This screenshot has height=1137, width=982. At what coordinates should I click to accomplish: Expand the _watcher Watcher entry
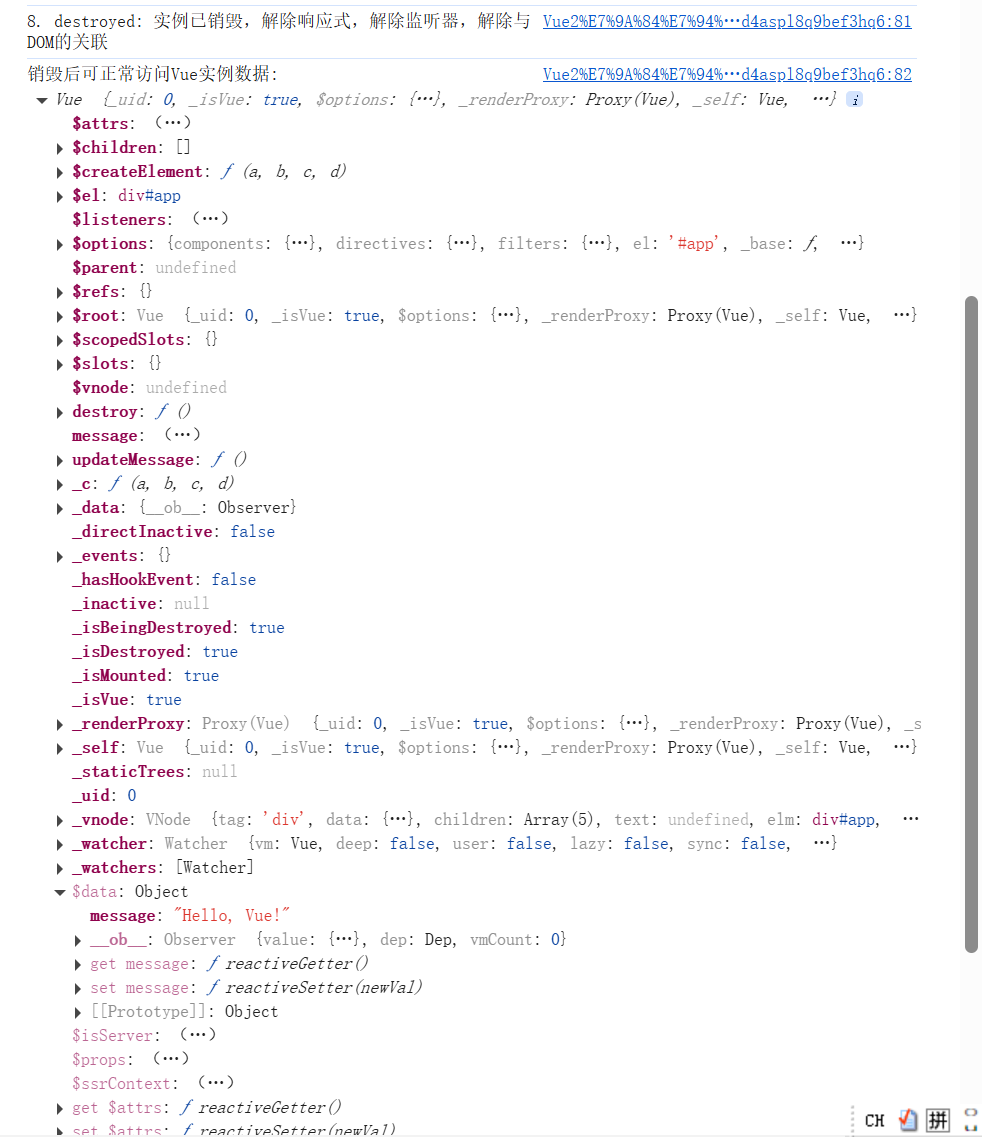click(x=59, y=844)
